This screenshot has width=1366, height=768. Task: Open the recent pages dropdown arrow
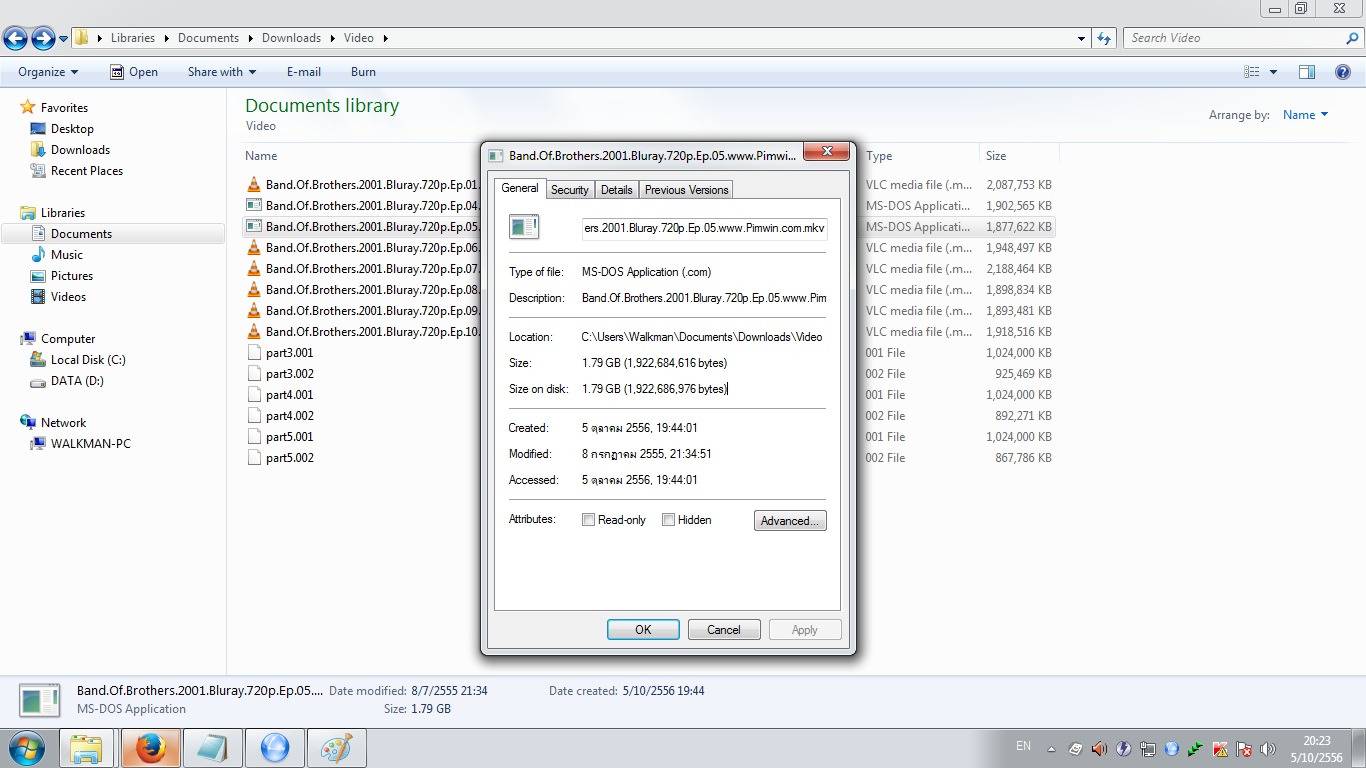pos(64,39)
